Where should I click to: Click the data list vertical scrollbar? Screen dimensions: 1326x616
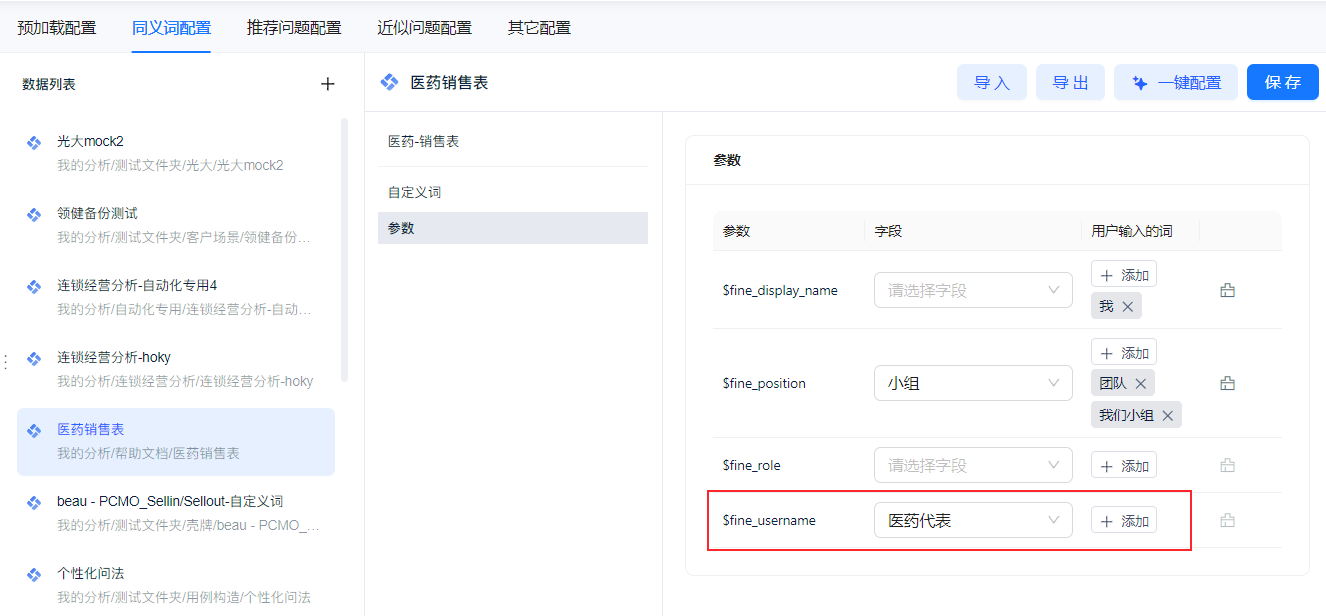click(x=345, y=250)
